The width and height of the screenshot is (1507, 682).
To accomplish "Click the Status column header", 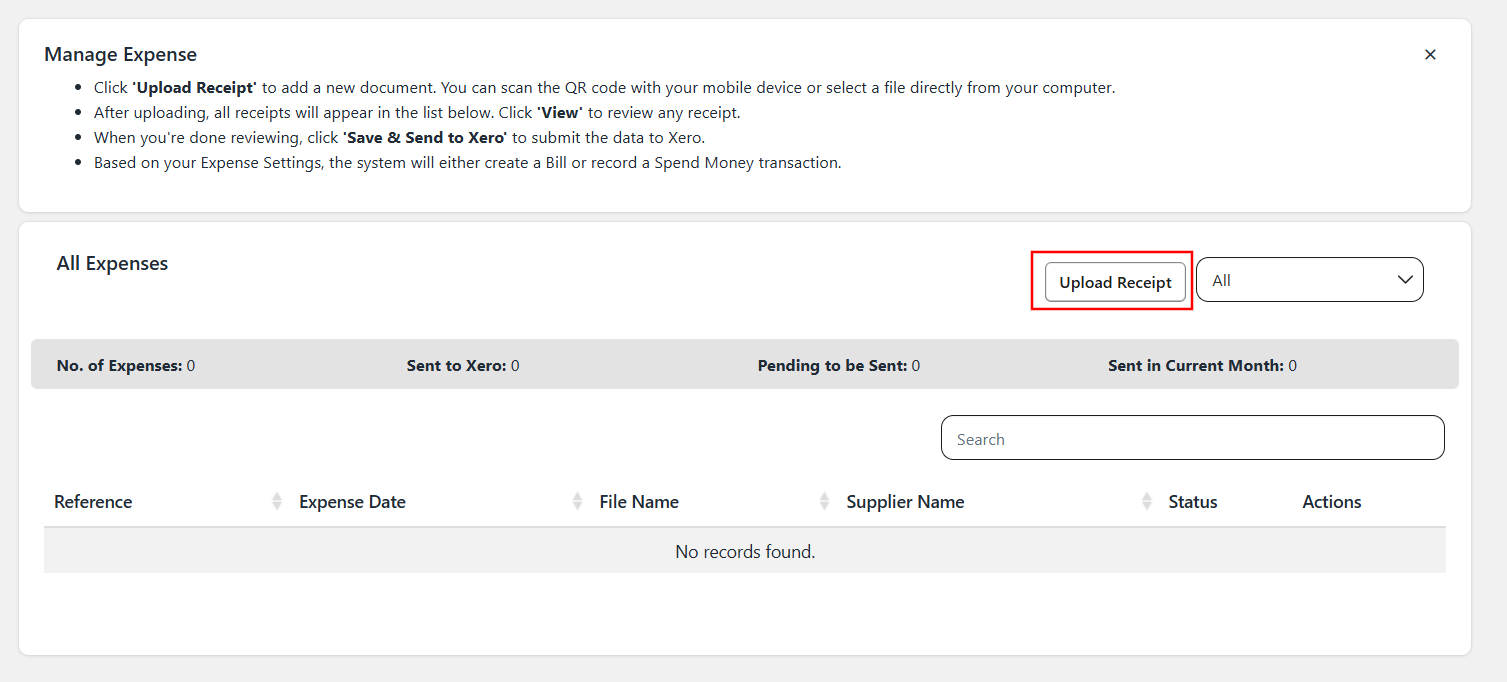I will (x=1192, y=502).
